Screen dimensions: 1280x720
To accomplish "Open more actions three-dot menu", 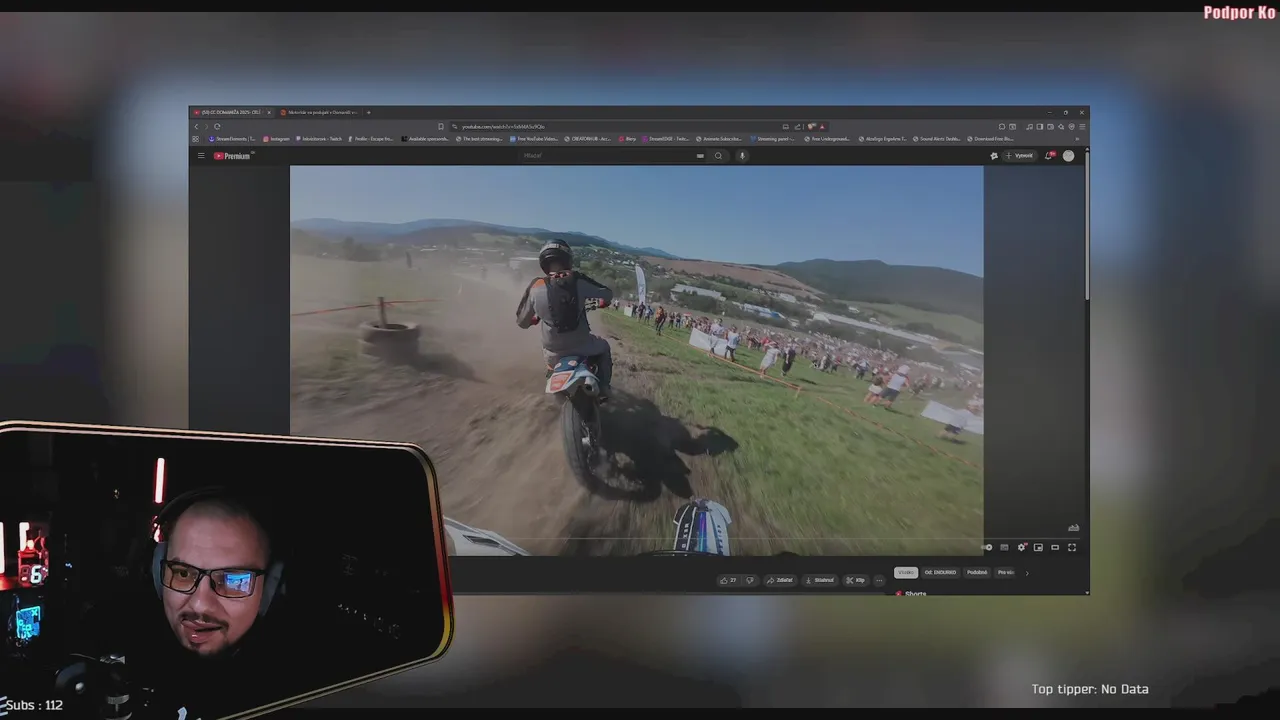I will click(x=879, y=580).
